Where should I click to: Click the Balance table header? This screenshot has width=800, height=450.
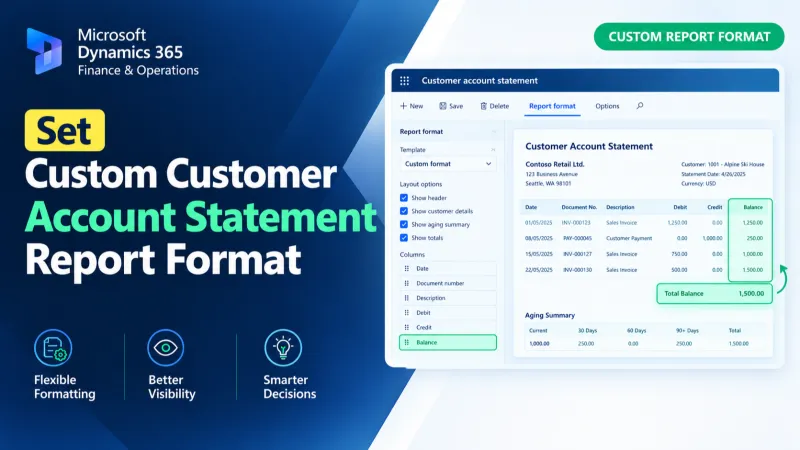pos(753,207)
